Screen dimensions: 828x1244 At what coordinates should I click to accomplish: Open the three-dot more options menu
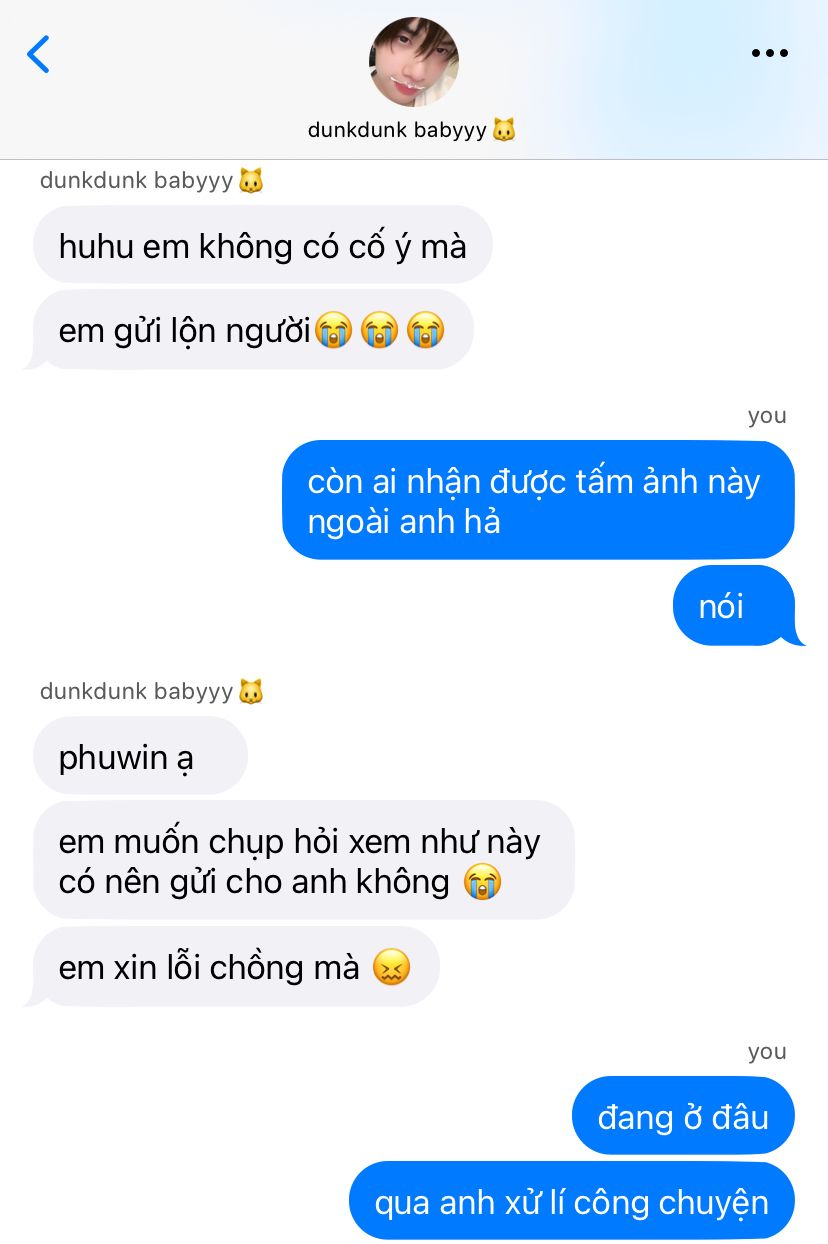(769, 54)
